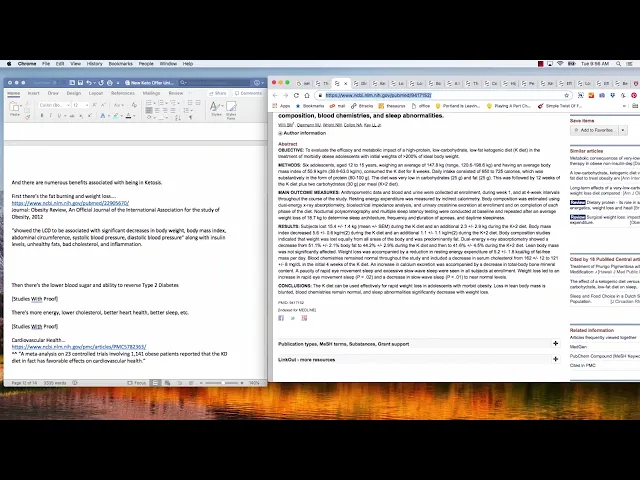Viewport: 640px width, 480px height.
Task: Open the Insert tab in Word
Action: (33, 93)
